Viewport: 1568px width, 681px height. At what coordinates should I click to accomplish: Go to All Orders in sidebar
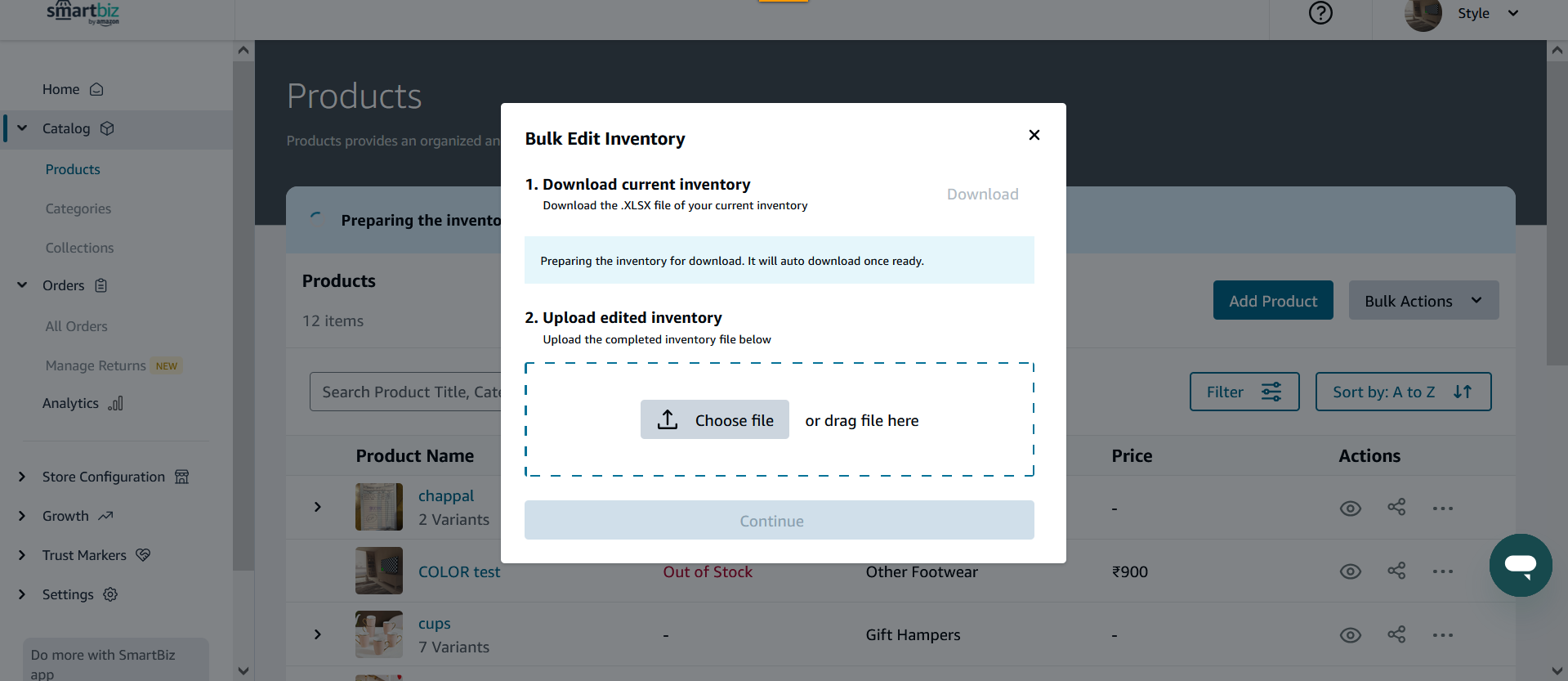click(x=77, y=326)
